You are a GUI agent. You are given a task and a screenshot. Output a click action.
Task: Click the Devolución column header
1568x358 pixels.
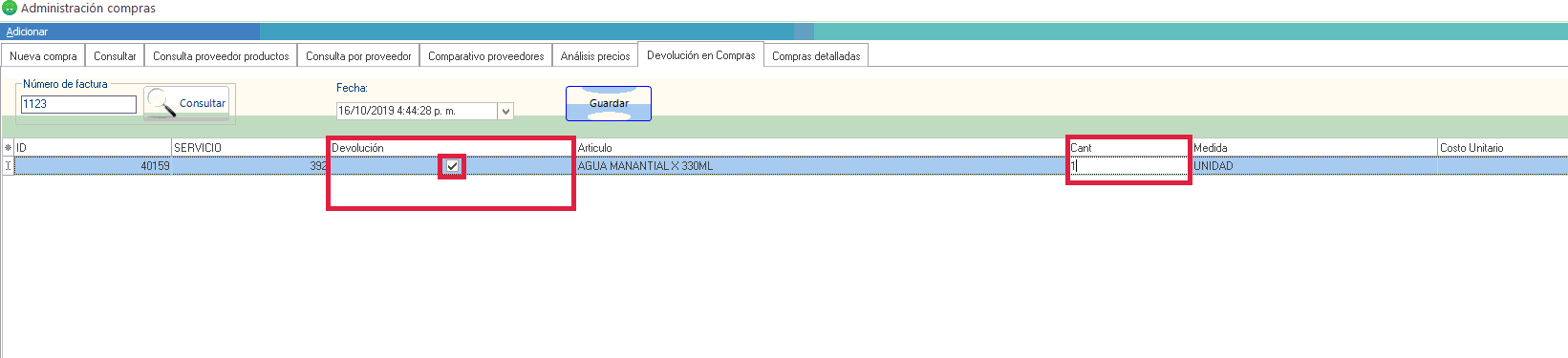click(452, 148)
